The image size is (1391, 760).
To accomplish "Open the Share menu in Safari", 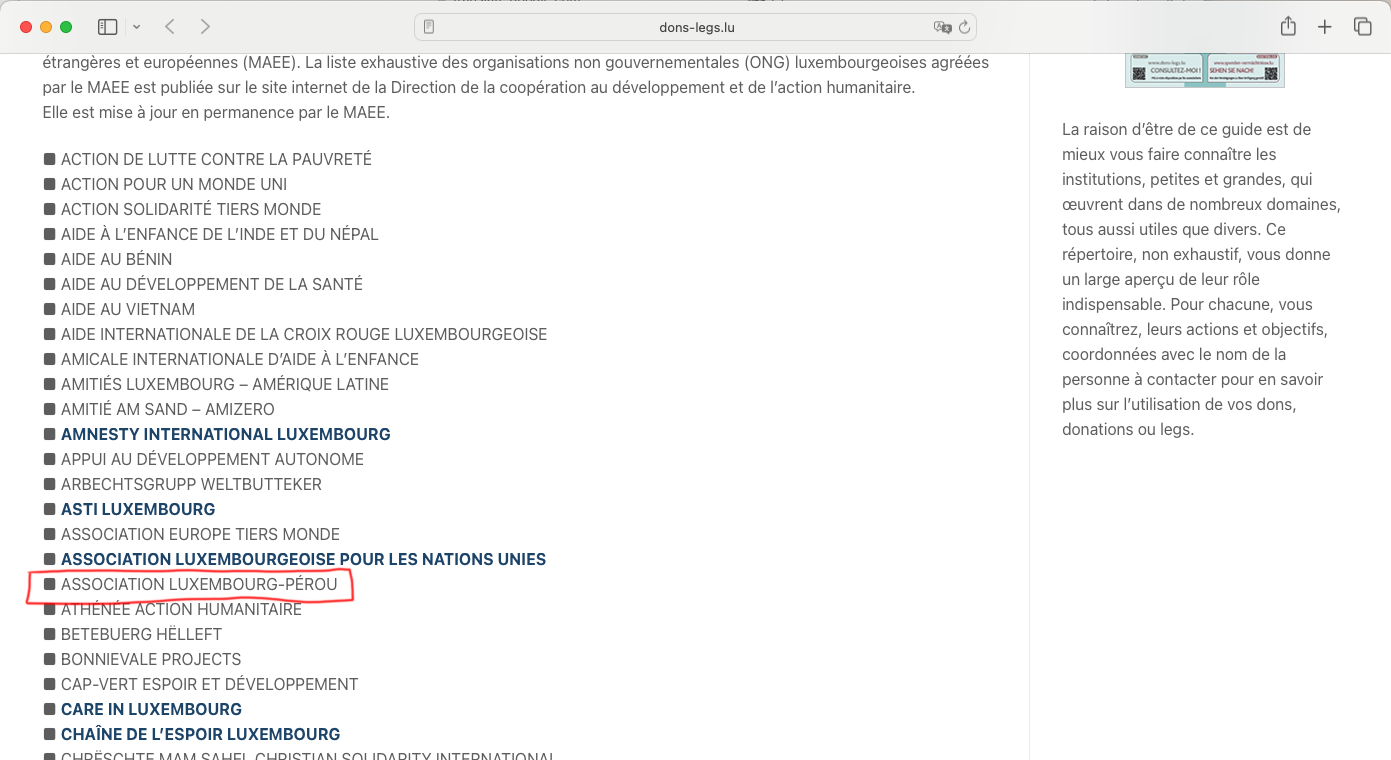I will click(x=1288, y=27).
